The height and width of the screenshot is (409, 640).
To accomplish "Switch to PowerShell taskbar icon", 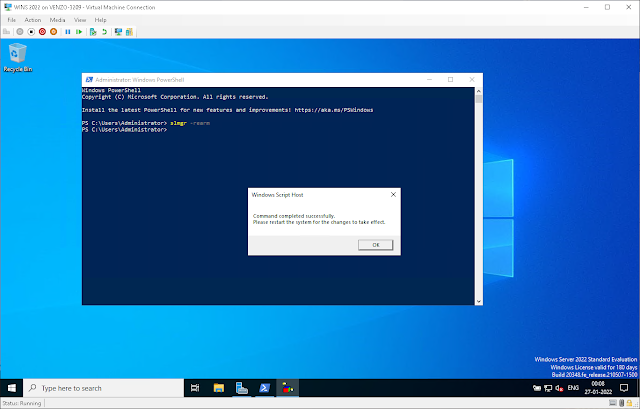I will (264, 388).
